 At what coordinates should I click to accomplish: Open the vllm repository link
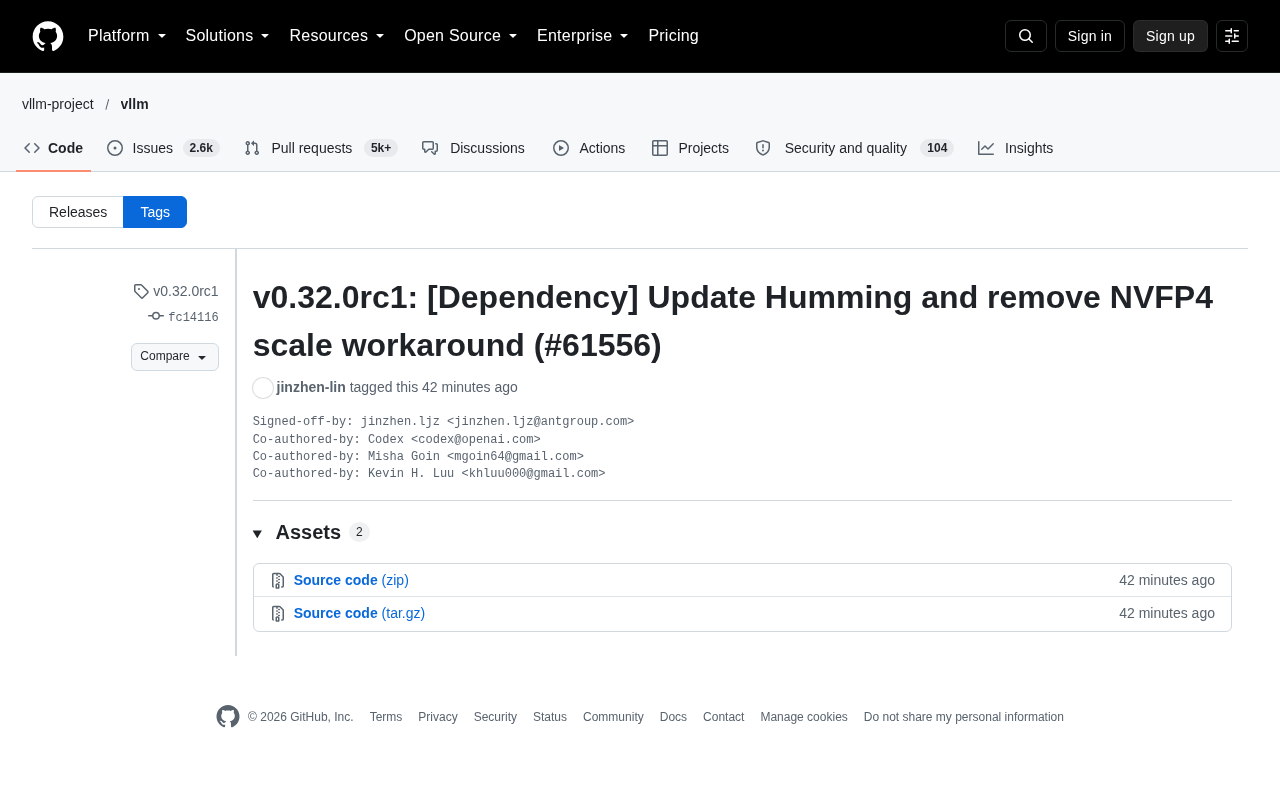(x=135, y=104)
